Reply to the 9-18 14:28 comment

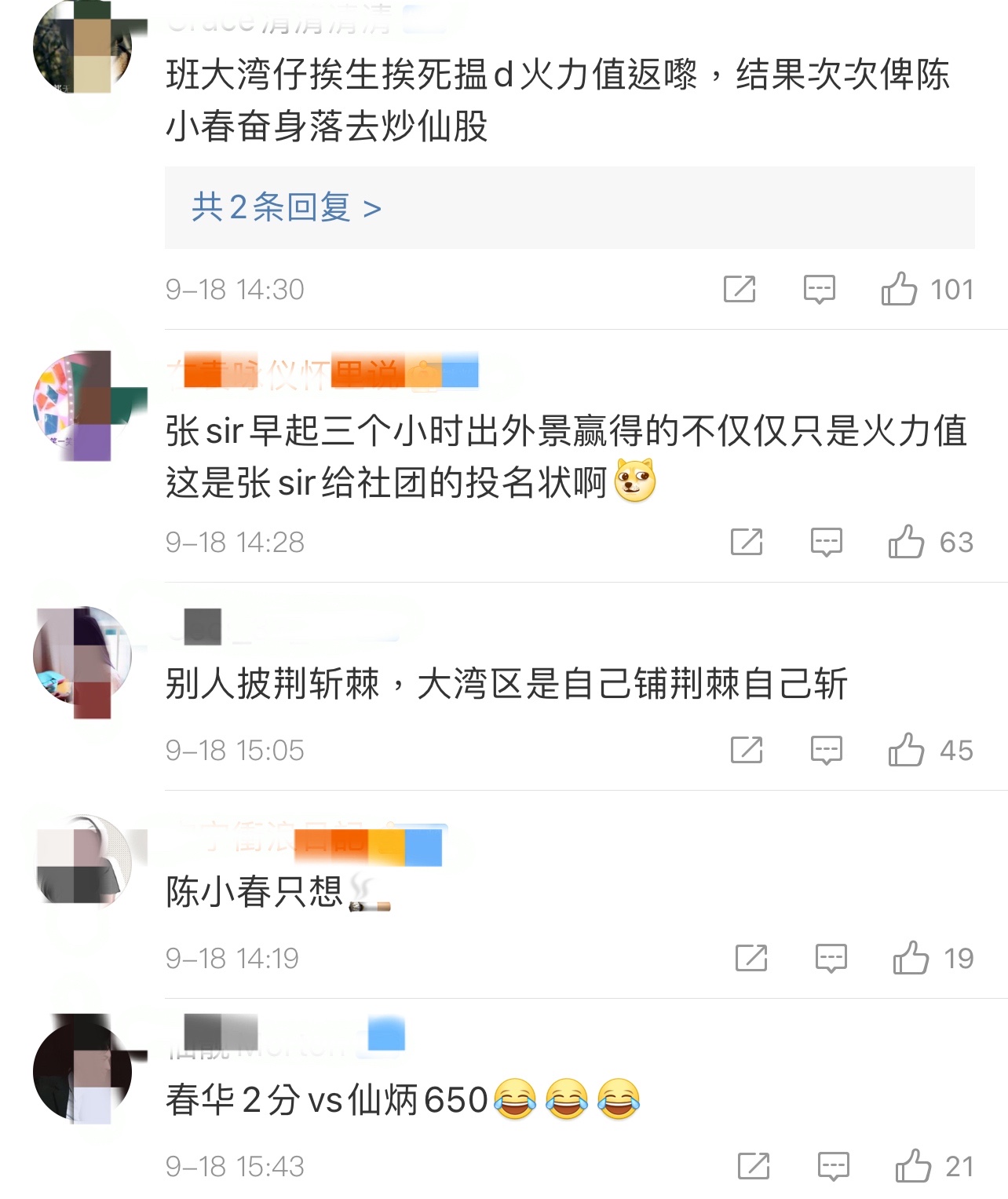click(x=827, y=542)
